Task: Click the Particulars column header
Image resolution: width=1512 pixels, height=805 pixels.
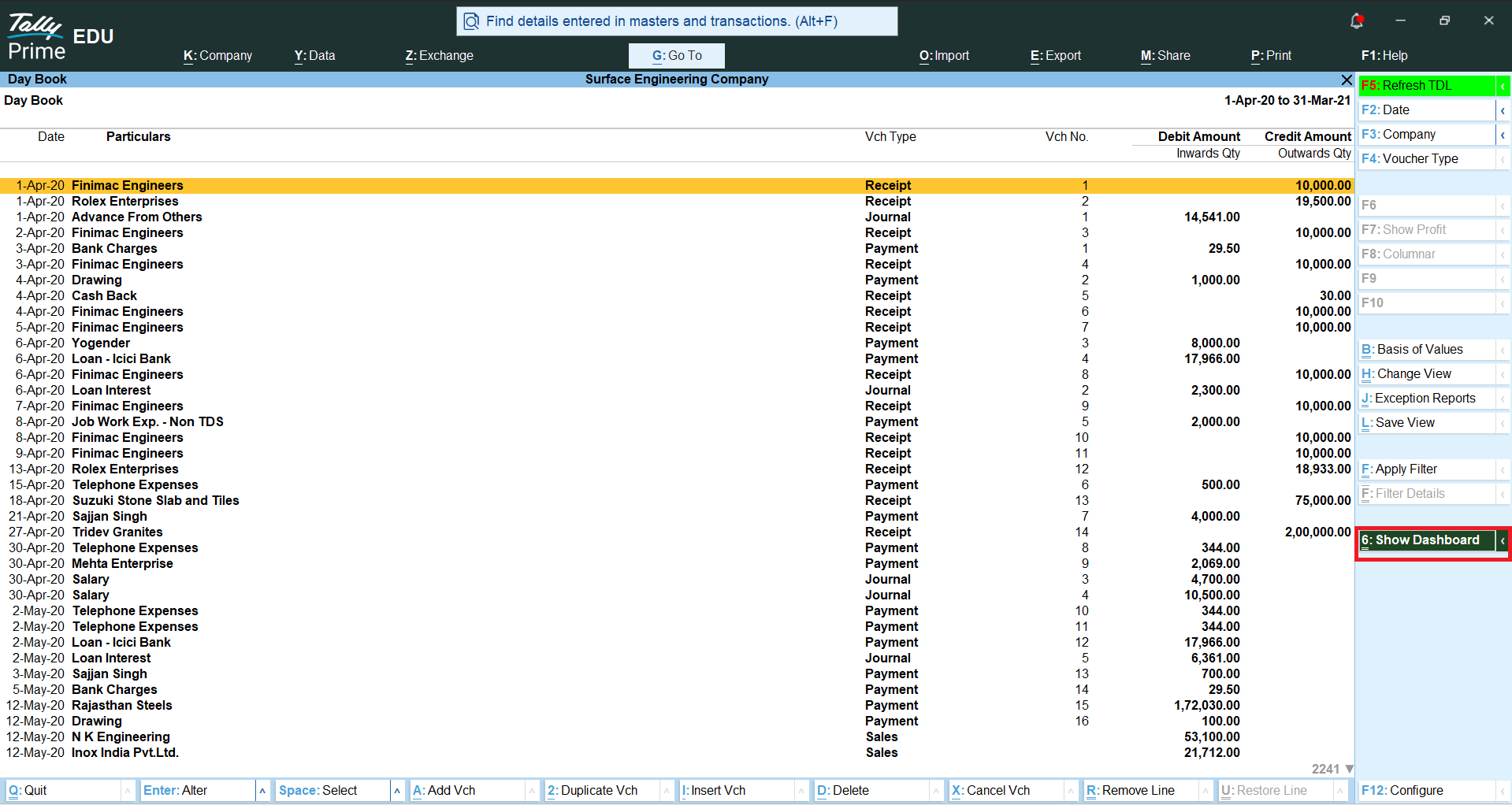Action: (x=139, y=137)
